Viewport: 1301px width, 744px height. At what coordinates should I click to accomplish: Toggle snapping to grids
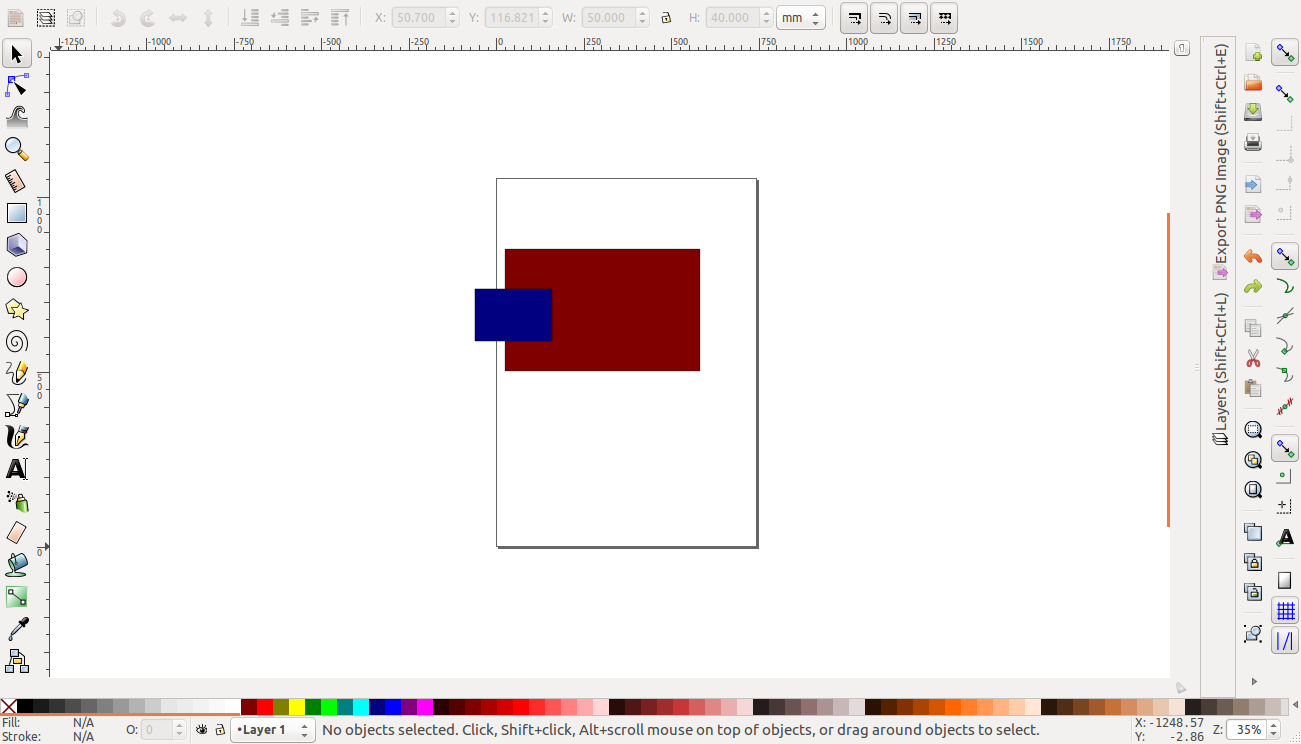pos(1285,610)
